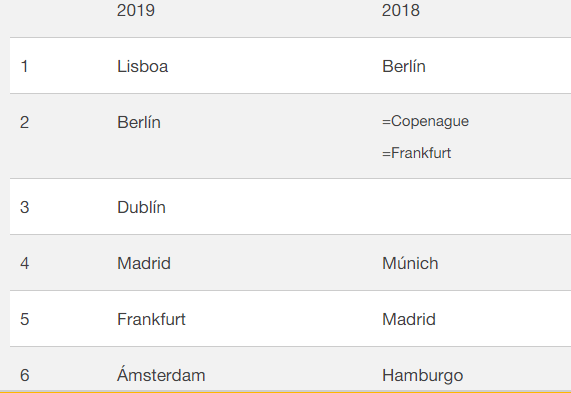Select rank number 4 cell
The width and height of the screenshot is (571, 393).
pyautogui.click(x=24, y=263)
